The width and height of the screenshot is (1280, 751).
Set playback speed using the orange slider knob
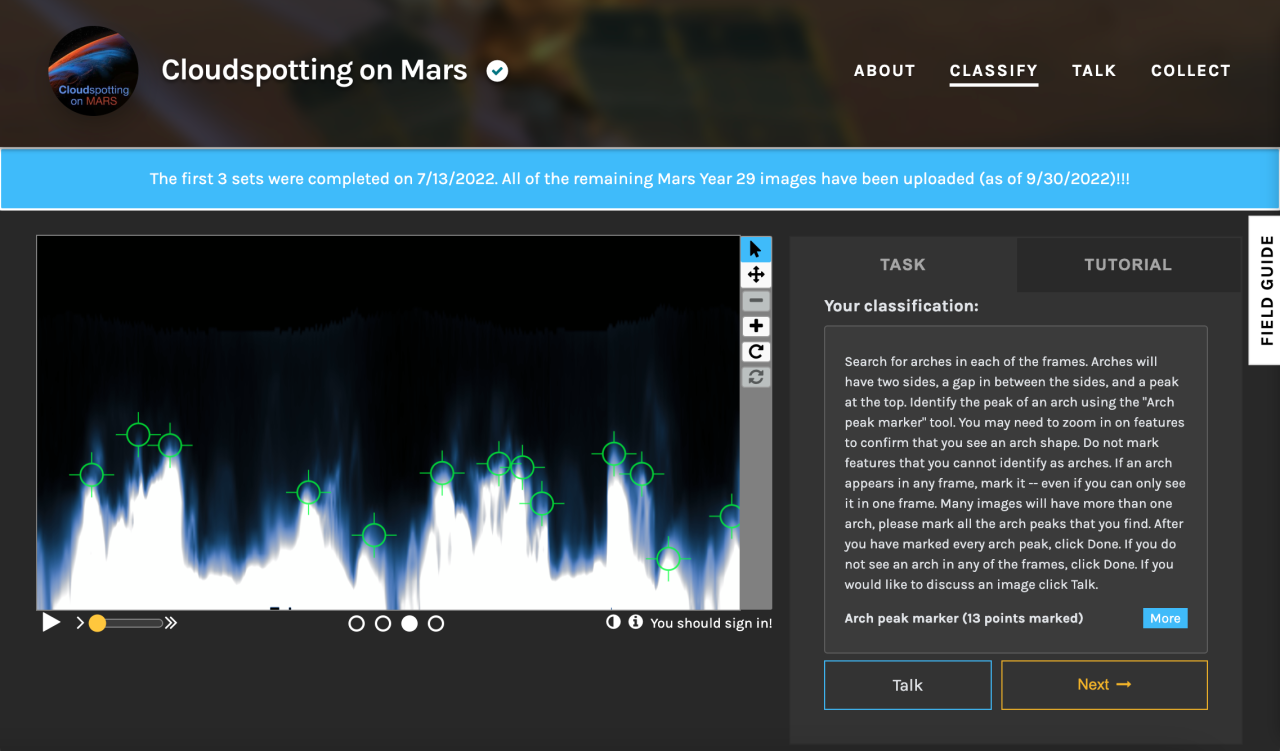point(97,623)
